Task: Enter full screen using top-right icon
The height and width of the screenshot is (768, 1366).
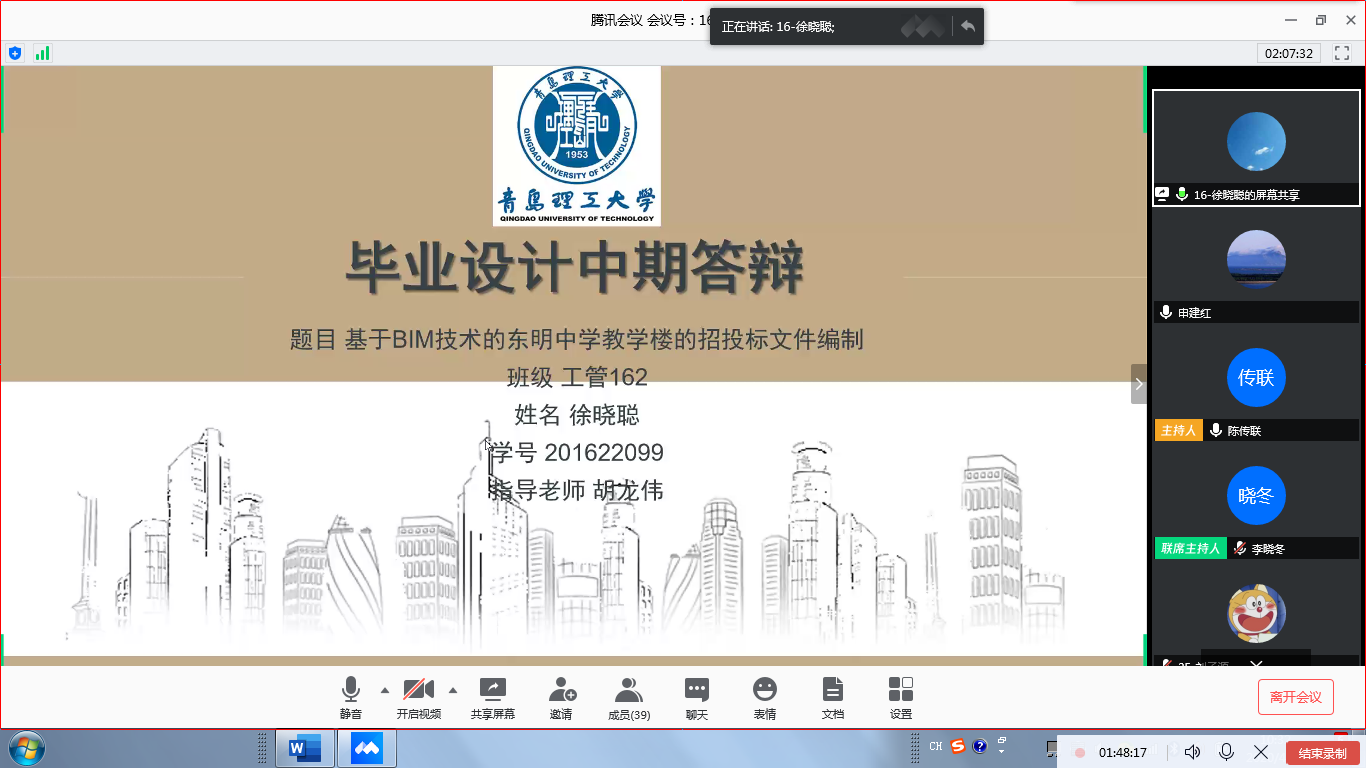Action: tap(1341, 53)
